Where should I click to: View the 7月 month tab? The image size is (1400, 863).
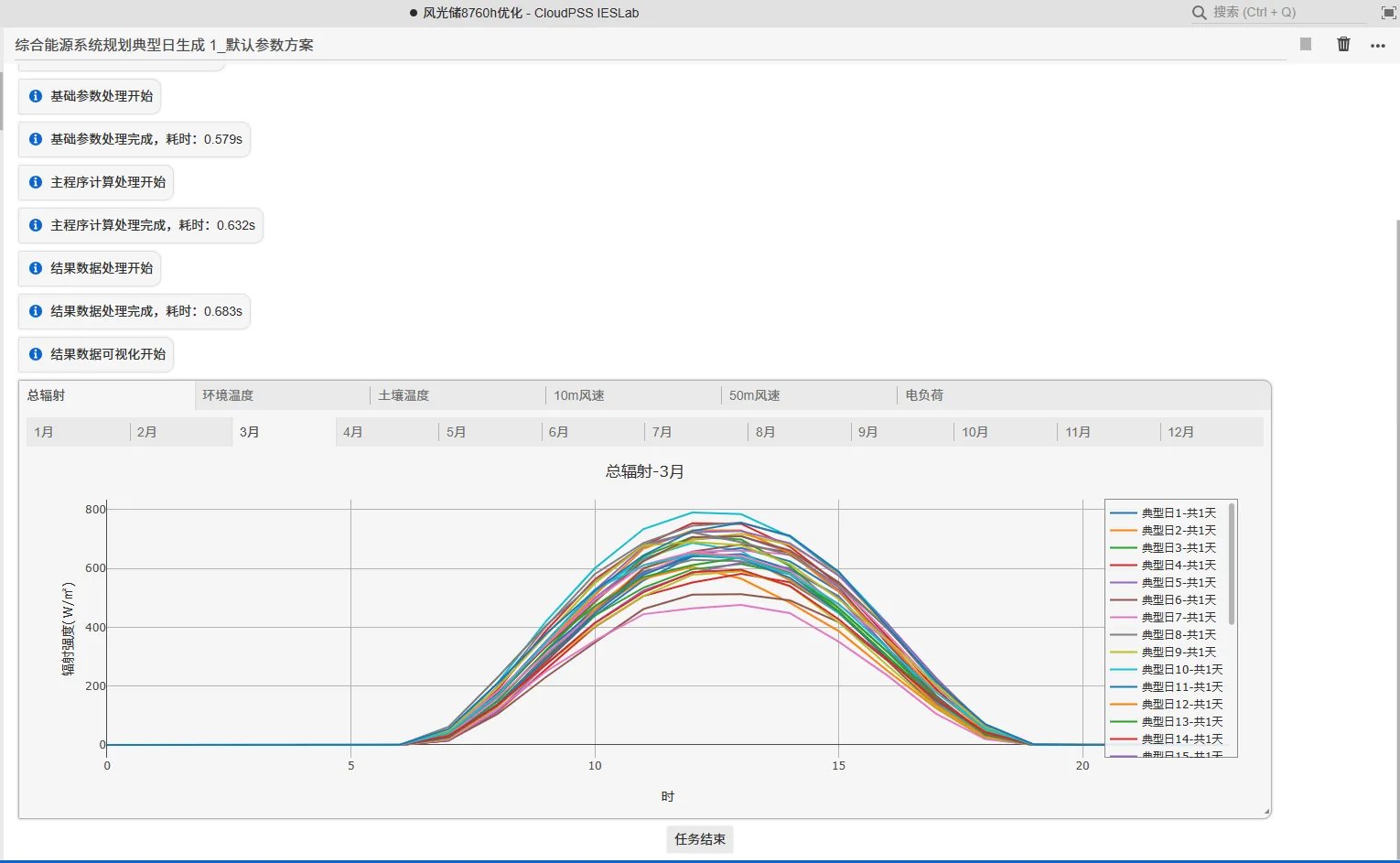coord(697,432)
